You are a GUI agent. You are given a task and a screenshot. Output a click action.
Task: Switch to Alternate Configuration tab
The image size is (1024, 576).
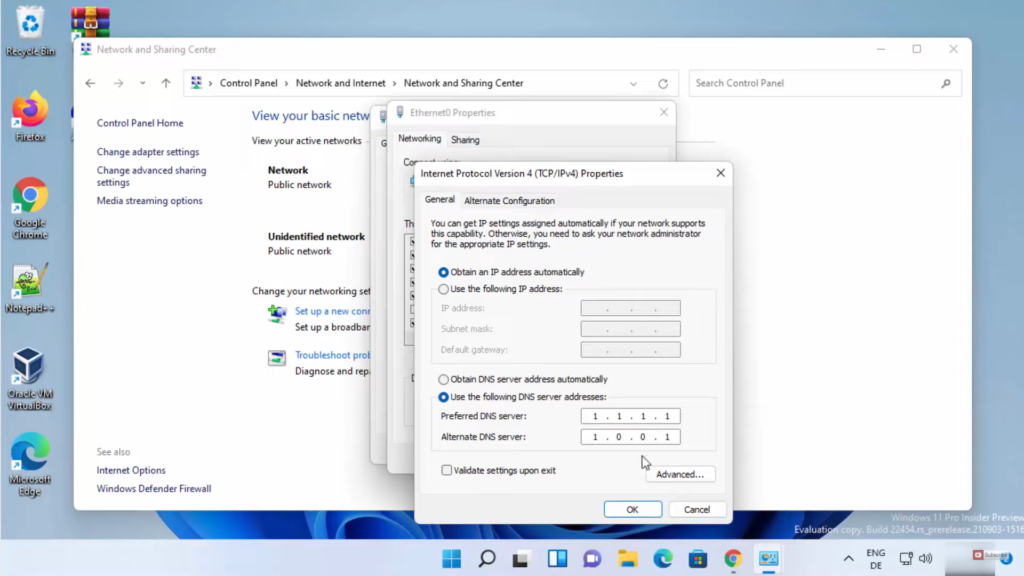click(x=509, y=201)
